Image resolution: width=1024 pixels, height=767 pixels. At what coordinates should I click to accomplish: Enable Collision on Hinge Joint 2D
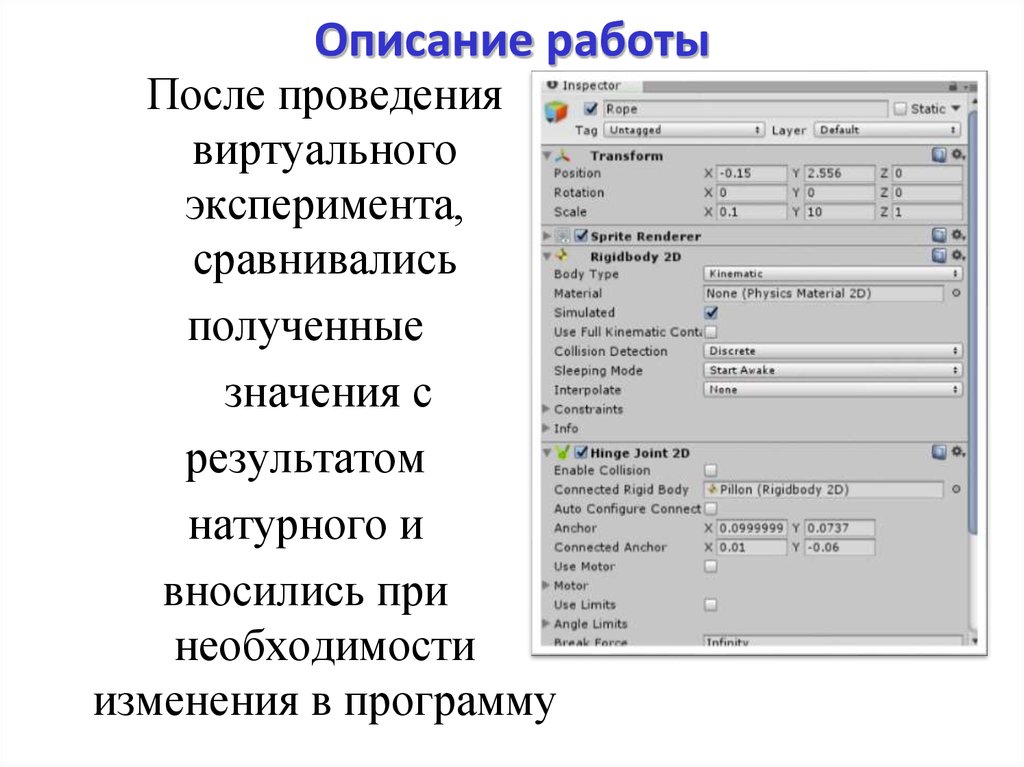click(x=709, y=470)
